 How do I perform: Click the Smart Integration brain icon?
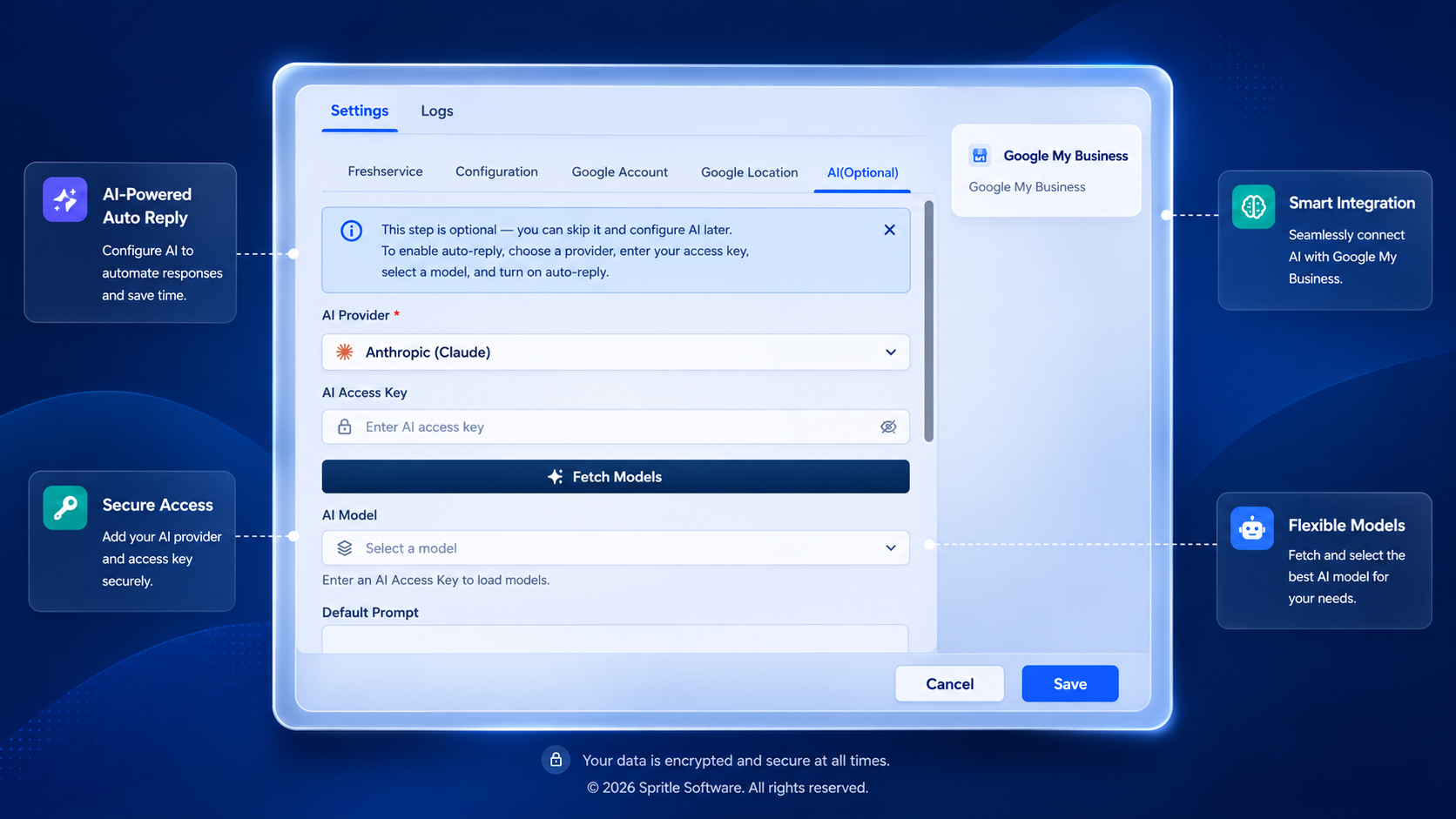pos(1253,206)
